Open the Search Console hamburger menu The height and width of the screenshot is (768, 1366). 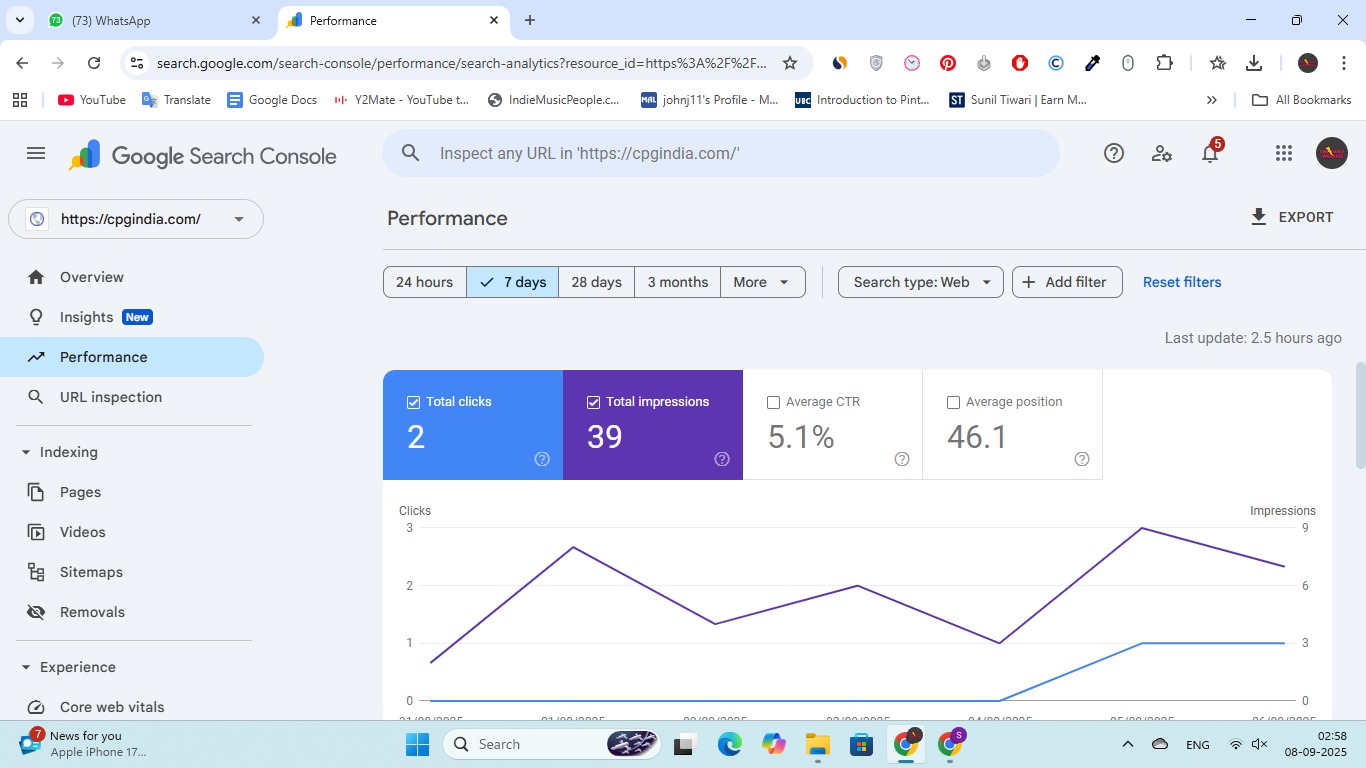(x=36, y=153)
